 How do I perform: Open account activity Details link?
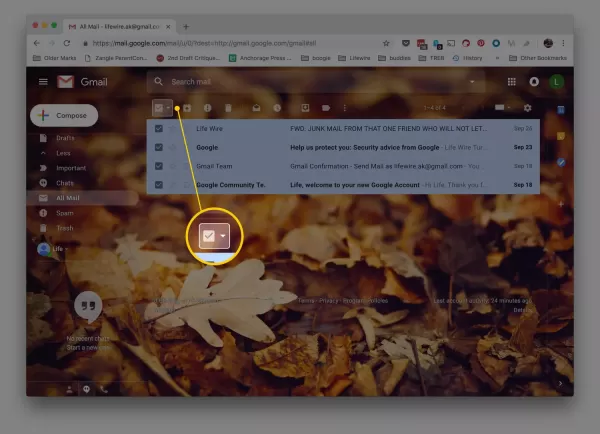[523, 310]
